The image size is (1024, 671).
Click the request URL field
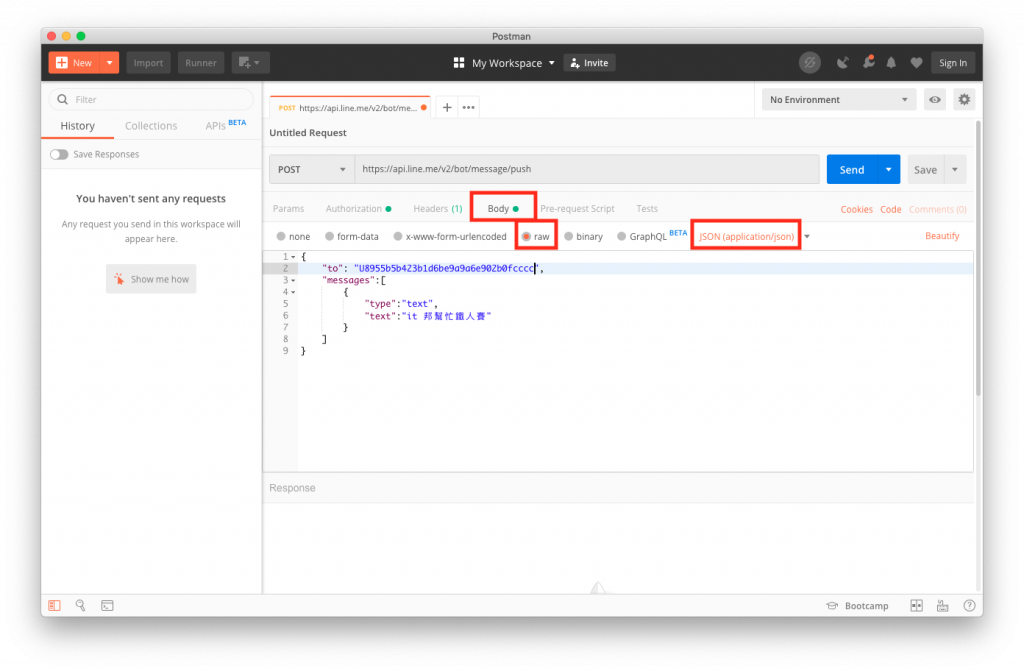tap(586, 169)
